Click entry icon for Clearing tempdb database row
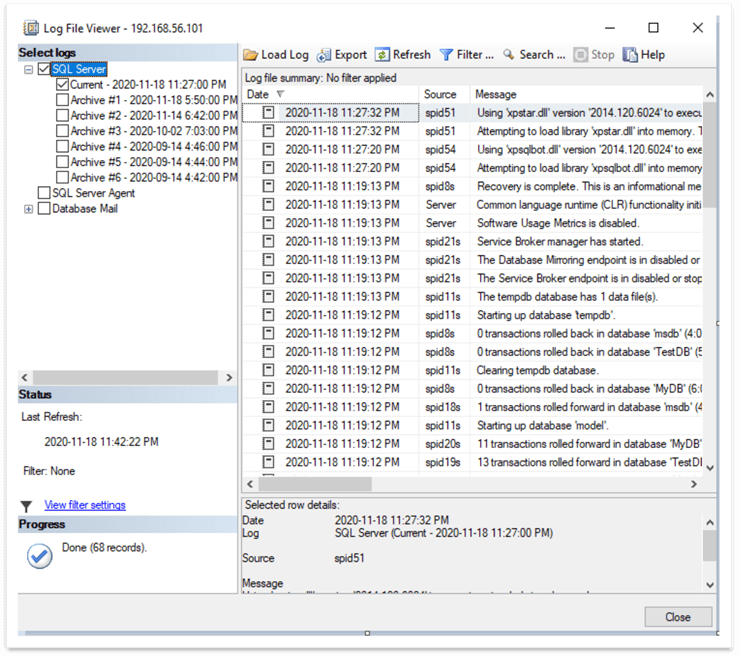 tap(269, 370)
